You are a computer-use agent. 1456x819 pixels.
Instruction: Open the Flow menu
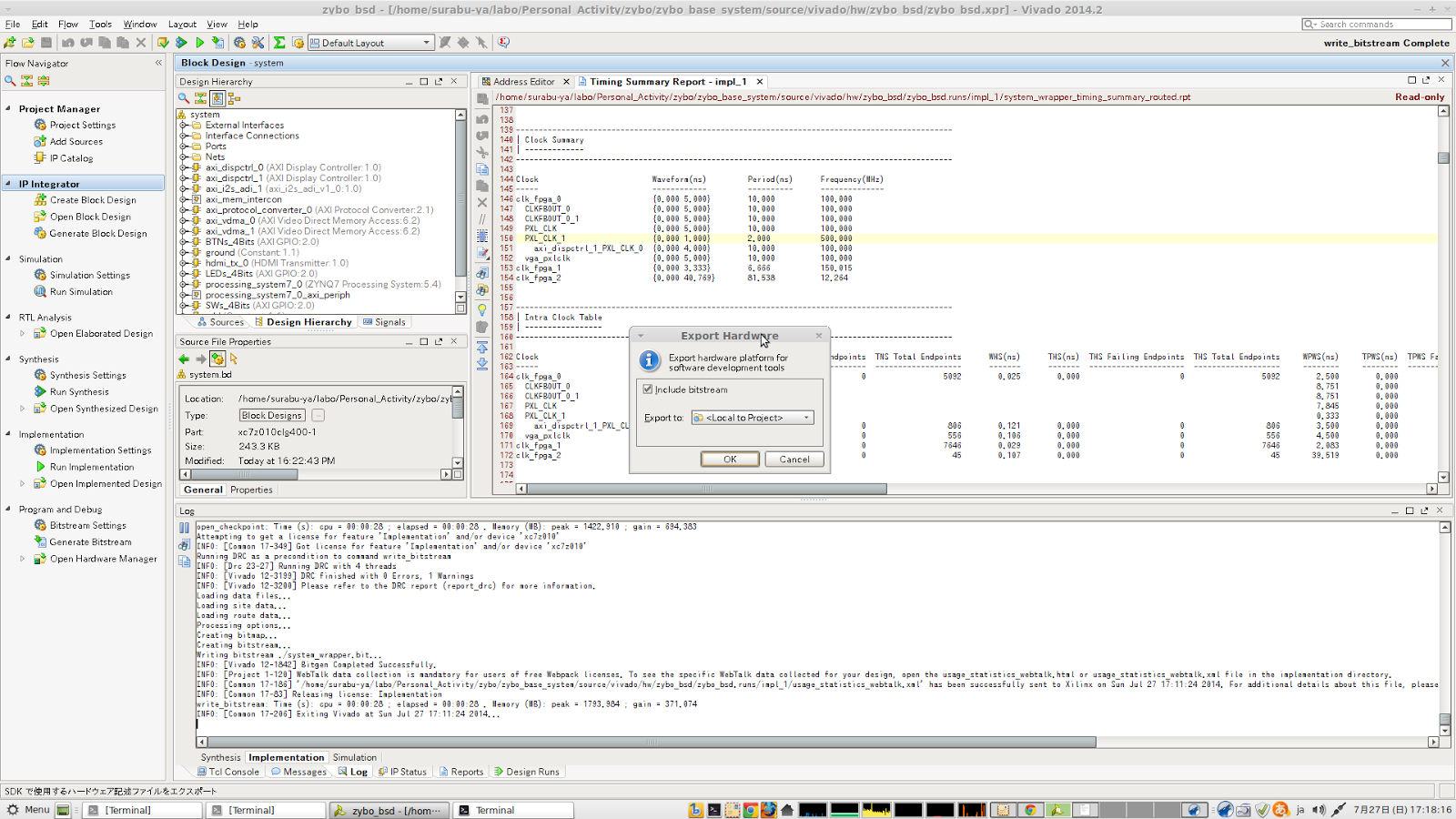(x=68, y=25)
